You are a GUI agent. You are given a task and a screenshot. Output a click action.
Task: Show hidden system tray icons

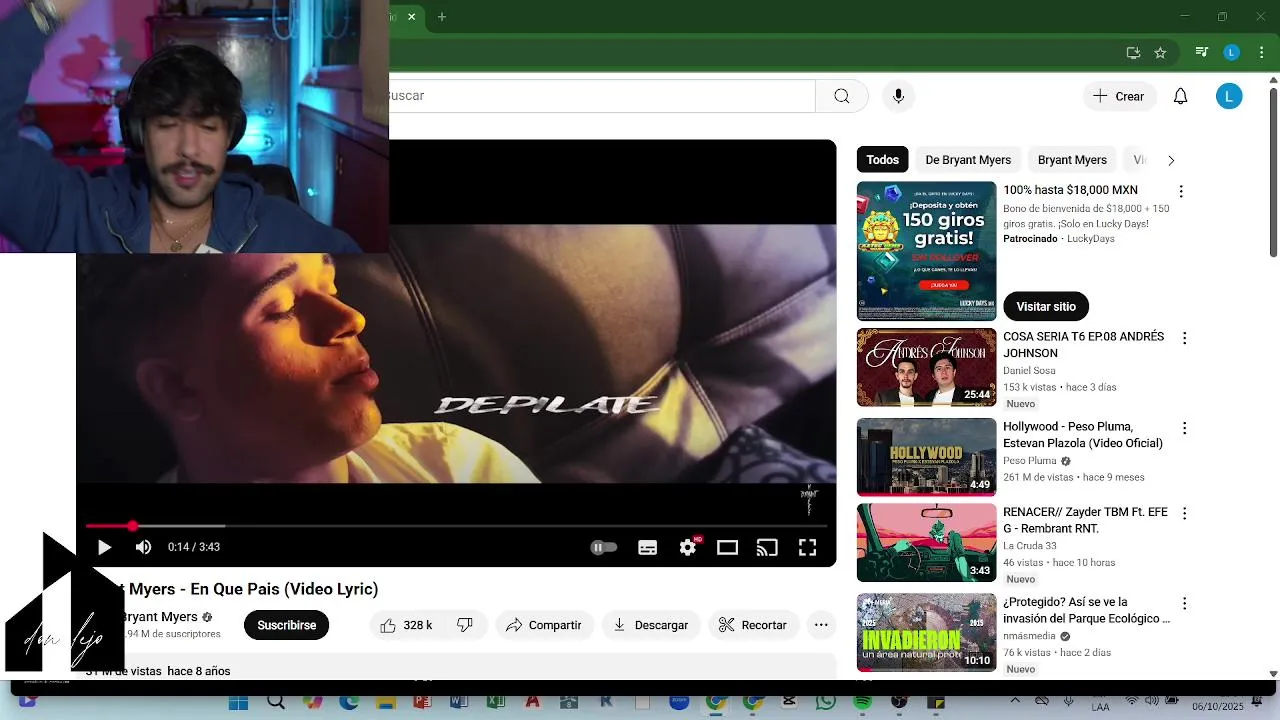click(x=1015, y=701)
